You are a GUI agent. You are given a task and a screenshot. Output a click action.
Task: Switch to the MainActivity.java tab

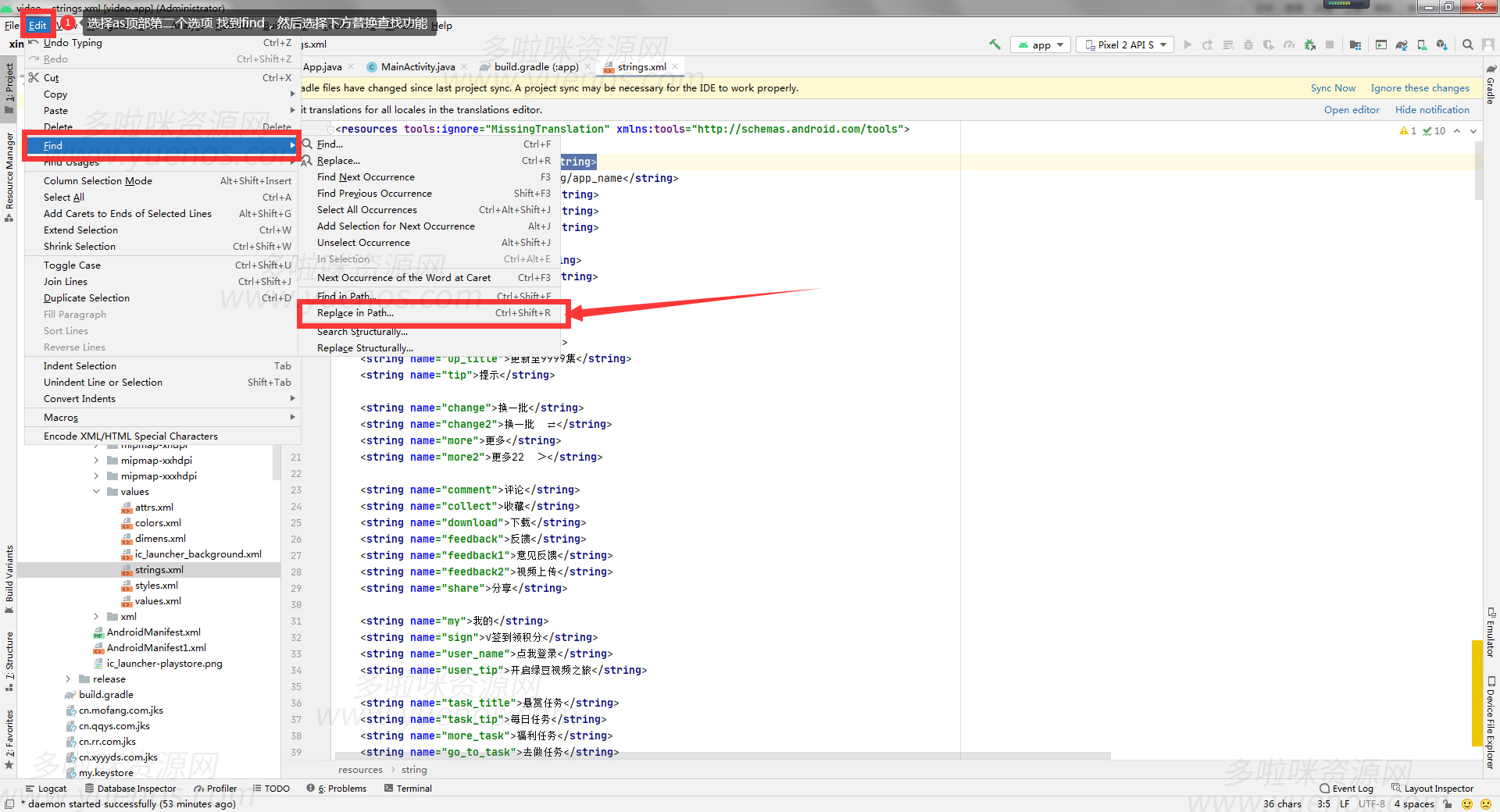click(x=417, y=67)
